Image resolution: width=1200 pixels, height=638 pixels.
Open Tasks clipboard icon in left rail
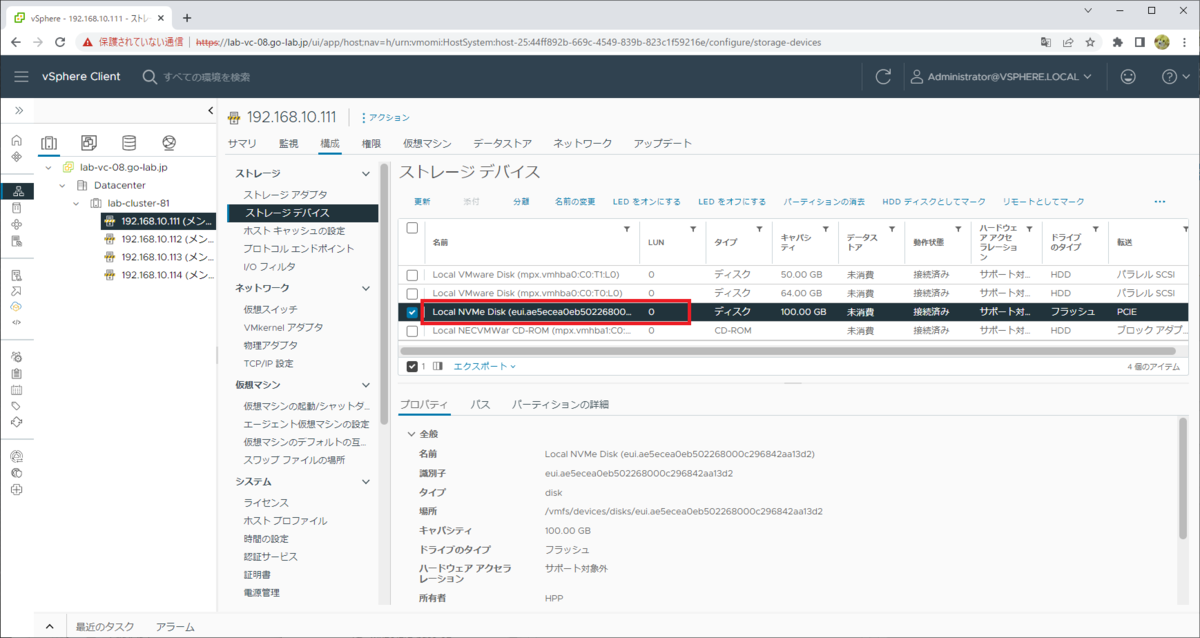(16, 373)
